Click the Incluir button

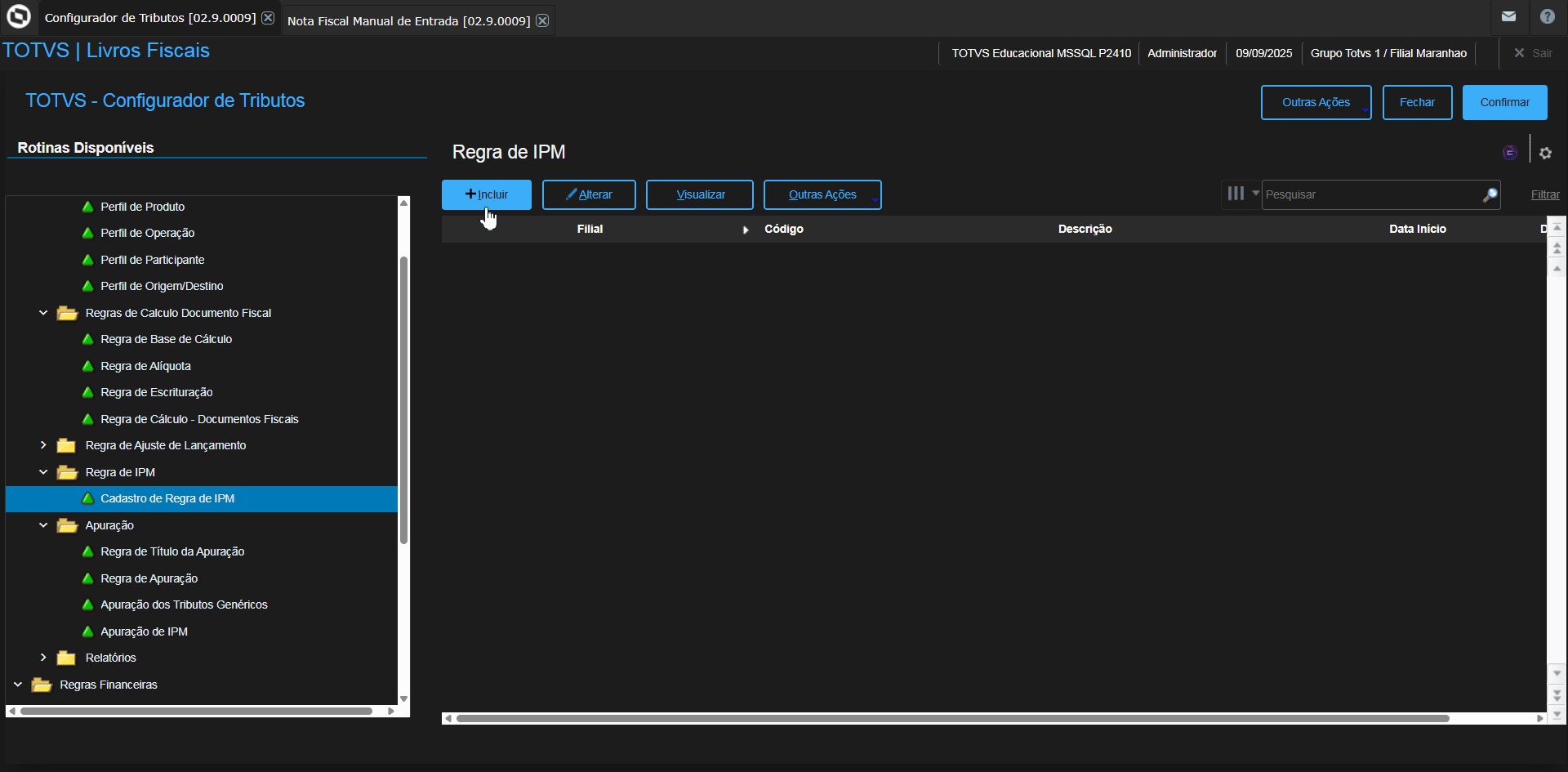pyautogui.click(x=487, y=194)
